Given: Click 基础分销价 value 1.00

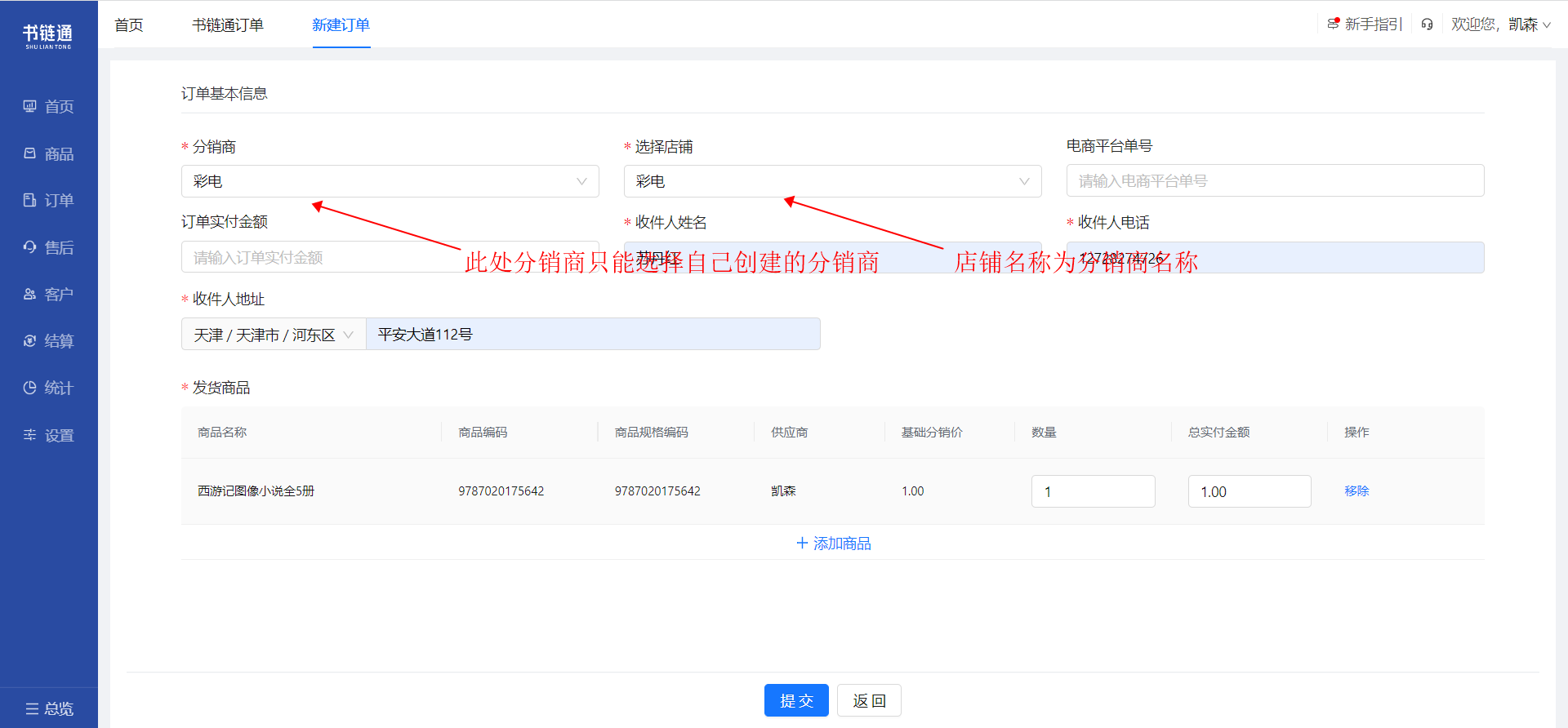Looking at the screenshot, I should point(912,491).
